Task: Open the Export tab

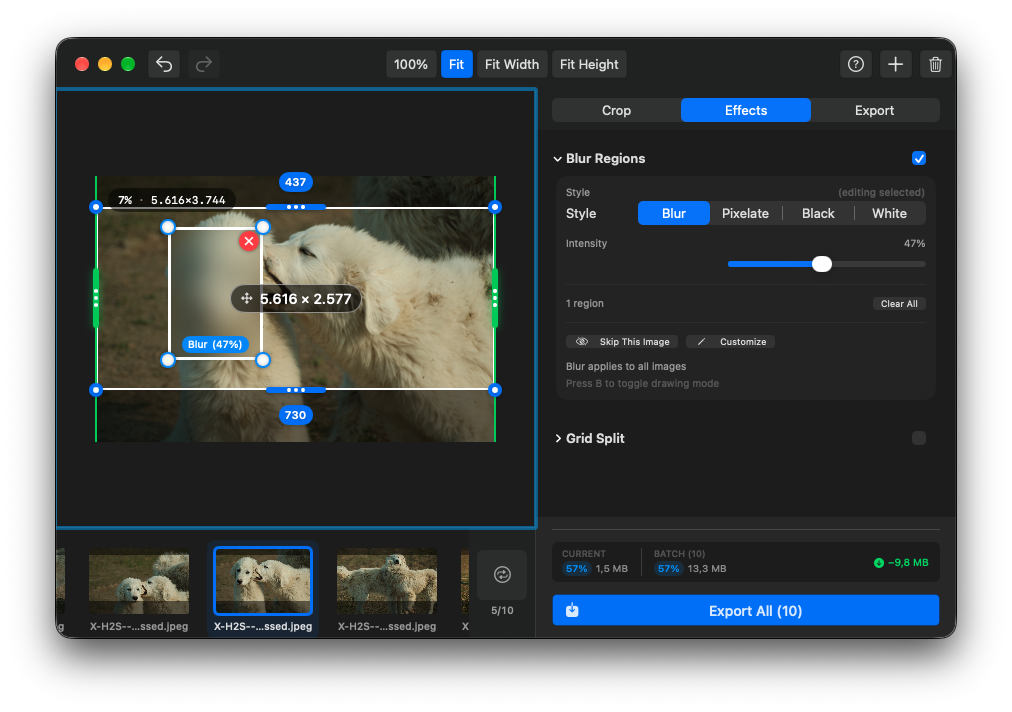Action: (x=875, y=110)
